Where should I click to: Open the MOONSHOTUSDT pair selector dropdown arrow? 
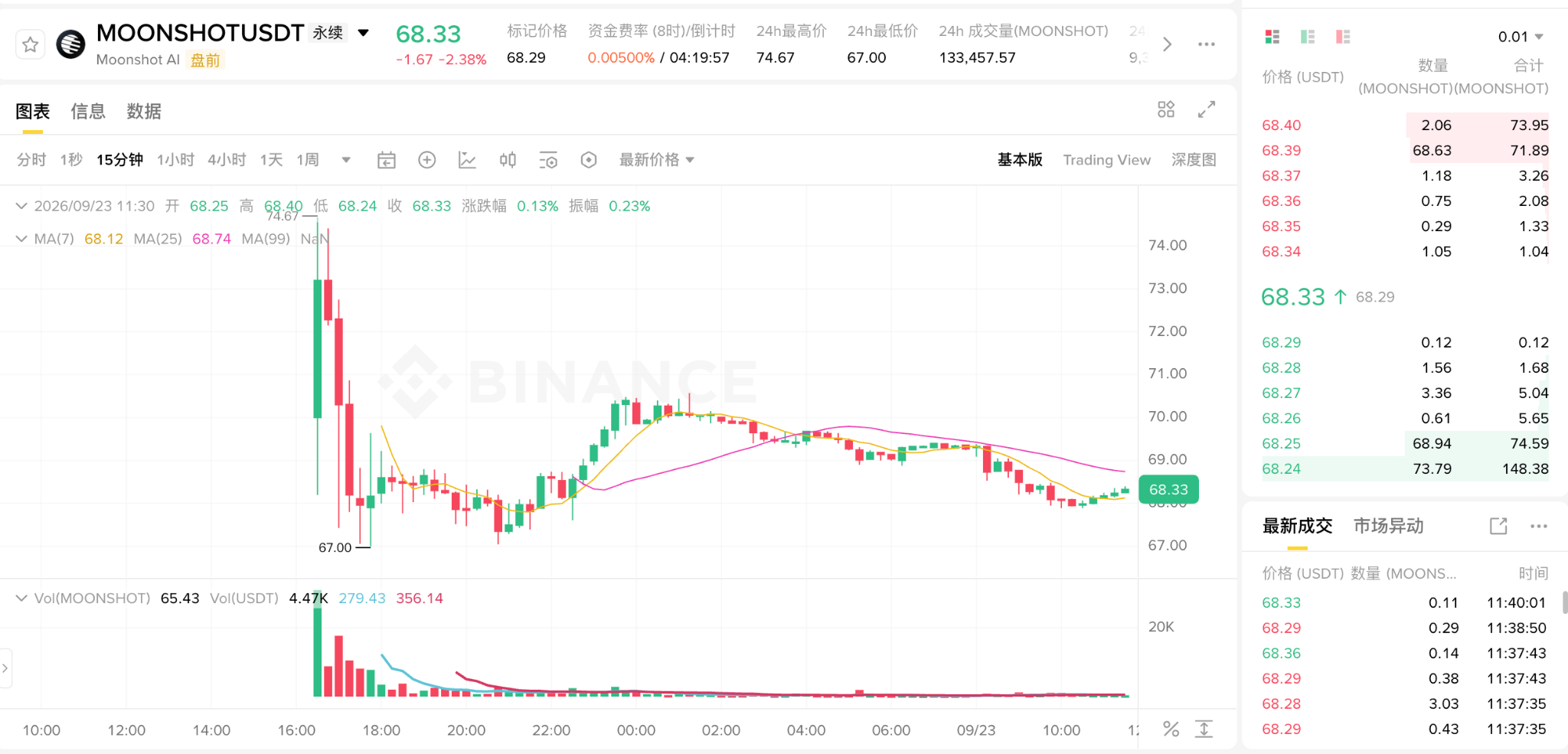(364, 32)
